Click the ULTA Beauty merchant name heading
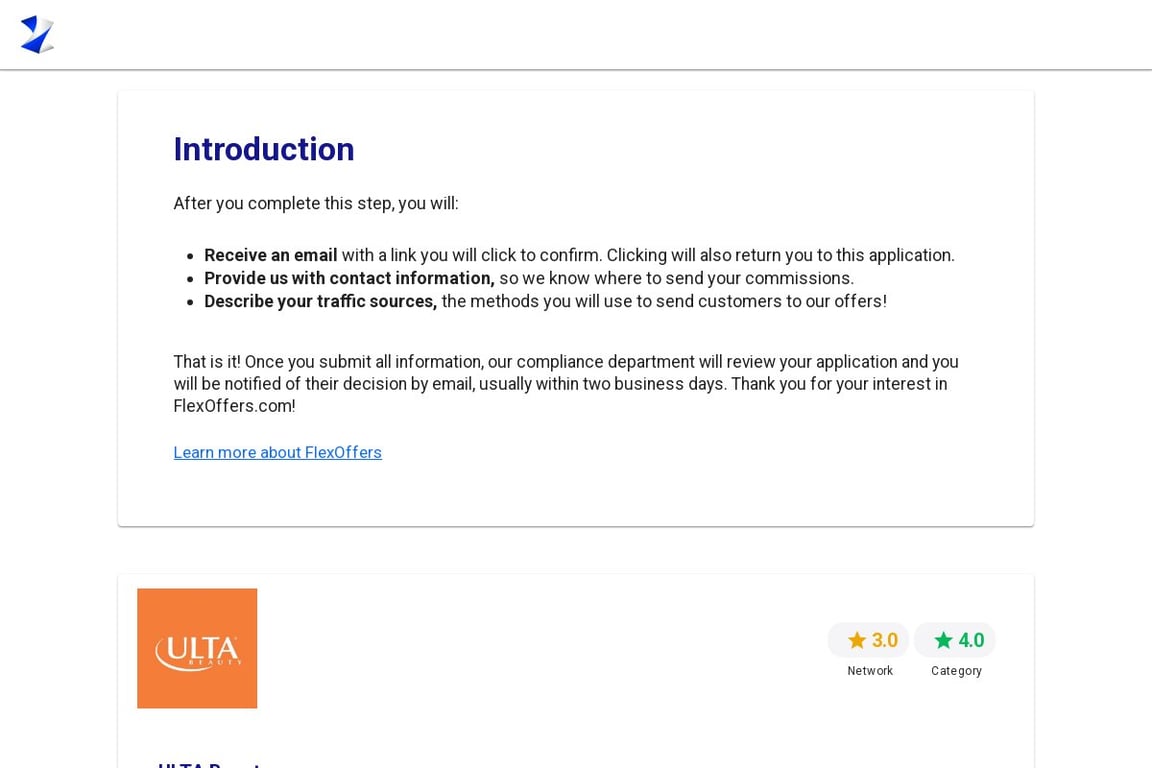1152x768 pixels. (211, 764)
